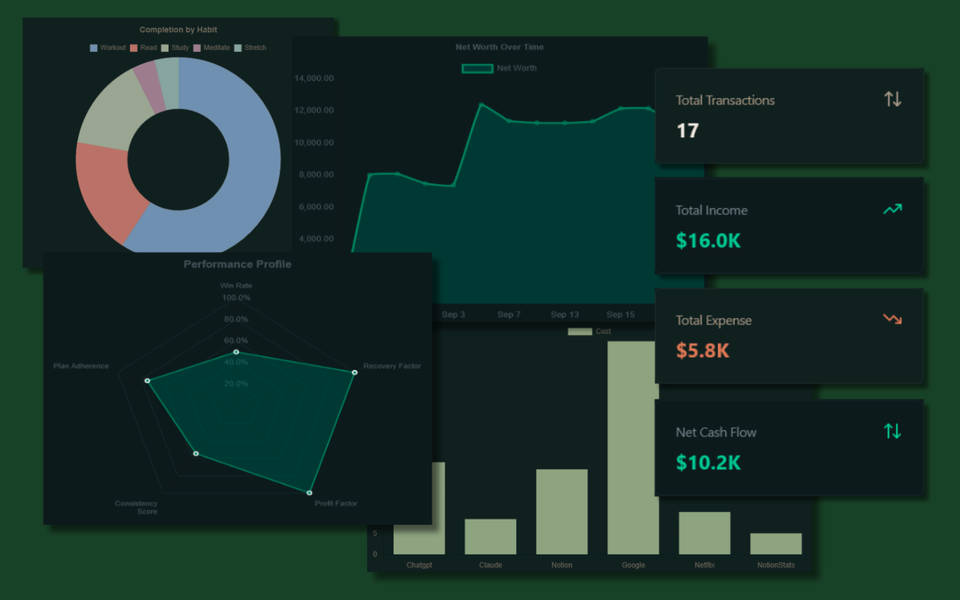The height and width of the screenshot is (600, 960).
Task: Select the pink Meditate donut segment
Action: 149,86
